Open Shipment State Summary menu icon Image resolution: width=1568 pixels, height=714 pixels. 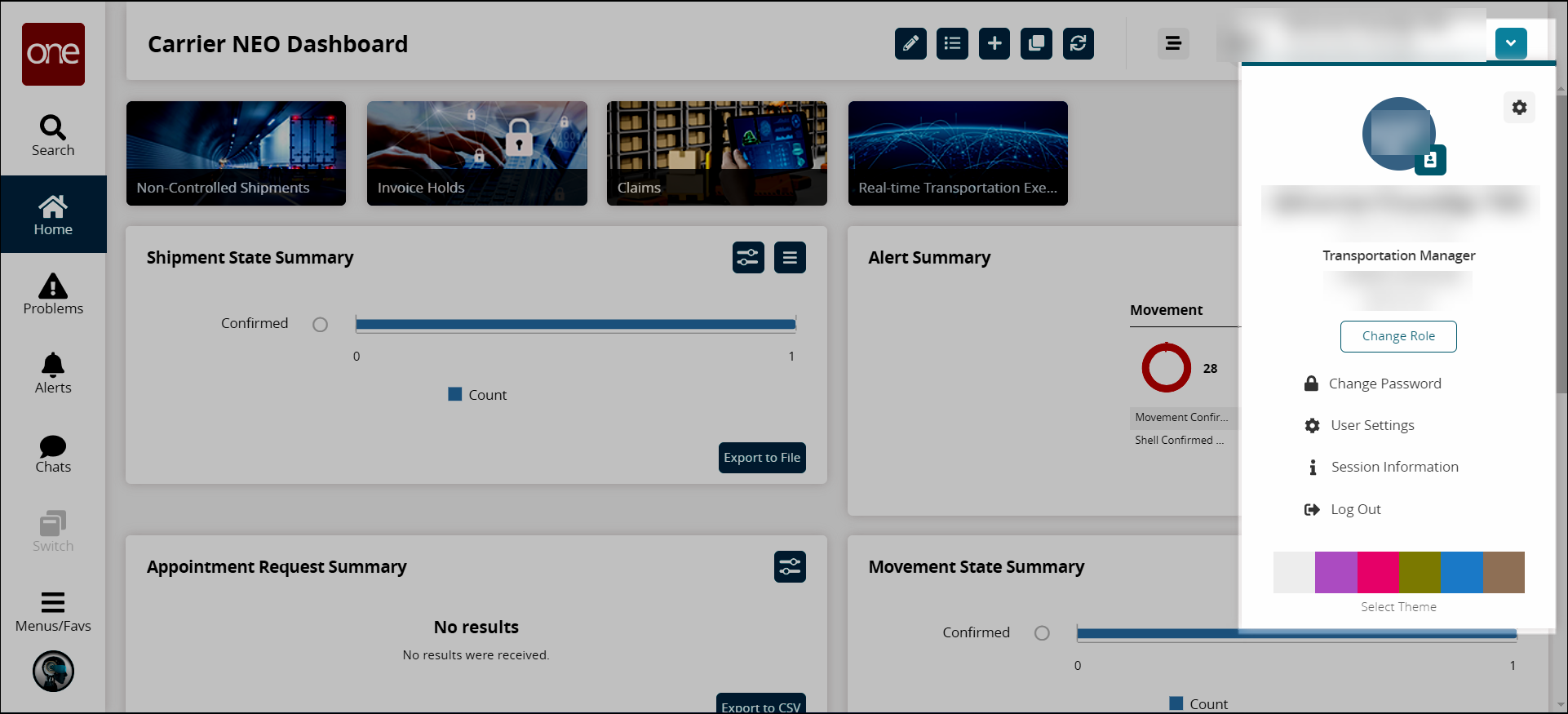(790, 258)
